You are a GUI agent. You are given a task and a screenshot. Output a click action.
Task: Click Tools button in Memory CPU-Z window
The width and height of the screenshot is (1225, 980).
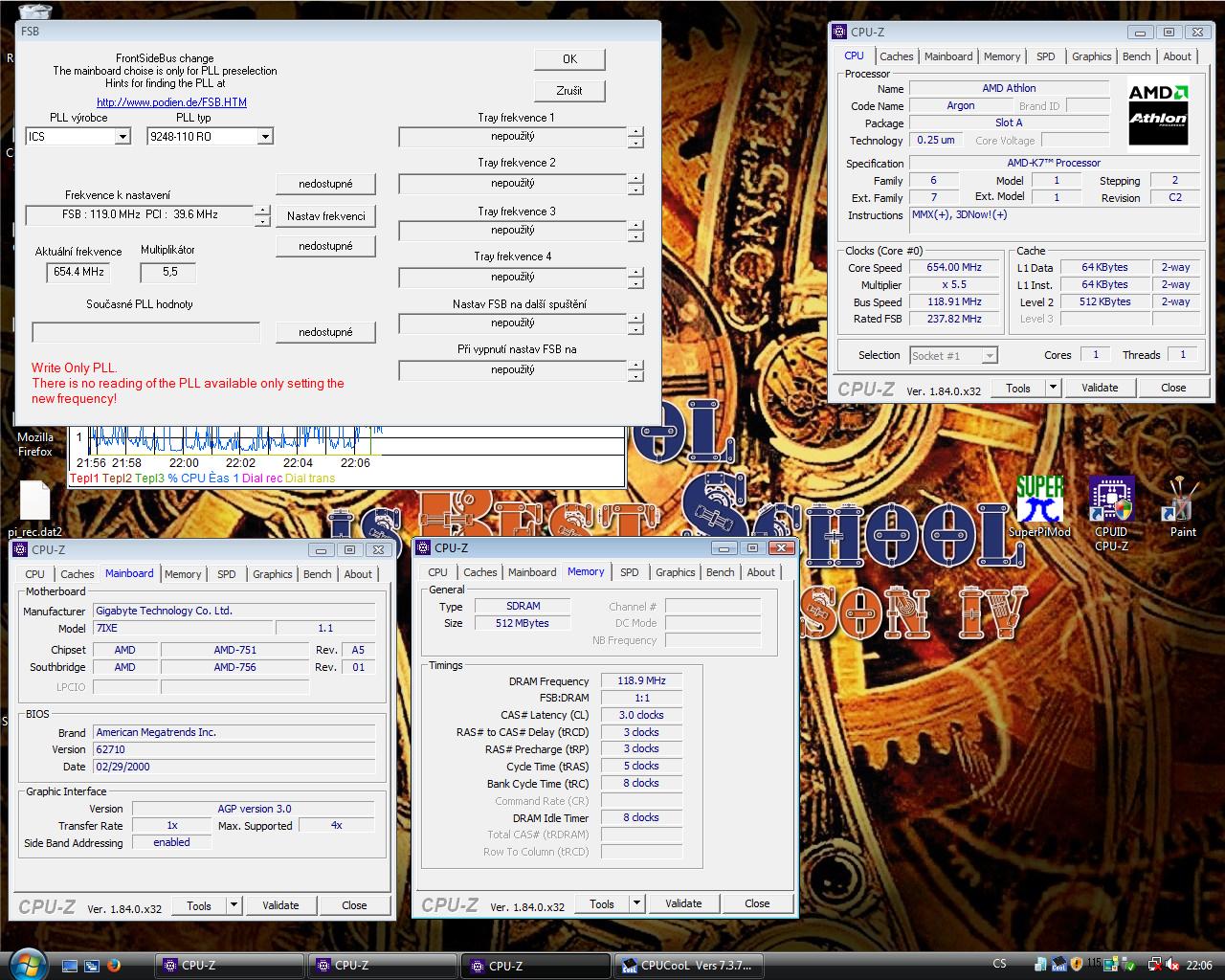[x=602, y=902]
